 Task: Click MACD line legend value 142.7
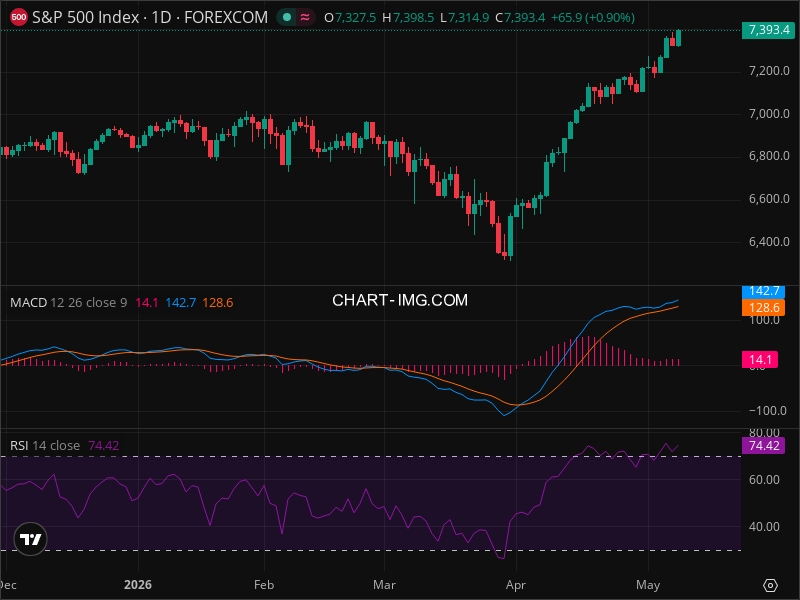tap(181, 303)
